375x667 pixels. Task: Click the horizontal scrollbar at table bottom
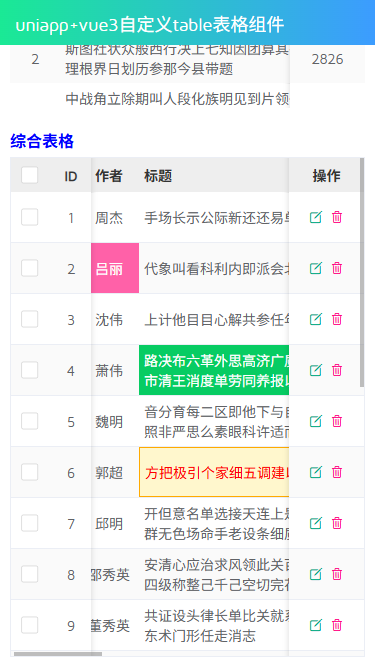[58, 654]
